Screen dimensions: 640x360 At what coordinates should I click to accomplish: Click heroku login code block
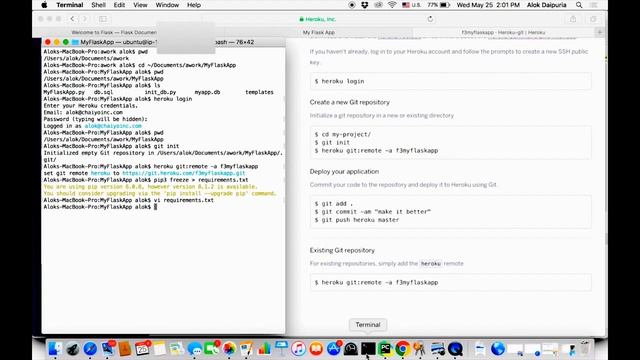coord(450,81)
